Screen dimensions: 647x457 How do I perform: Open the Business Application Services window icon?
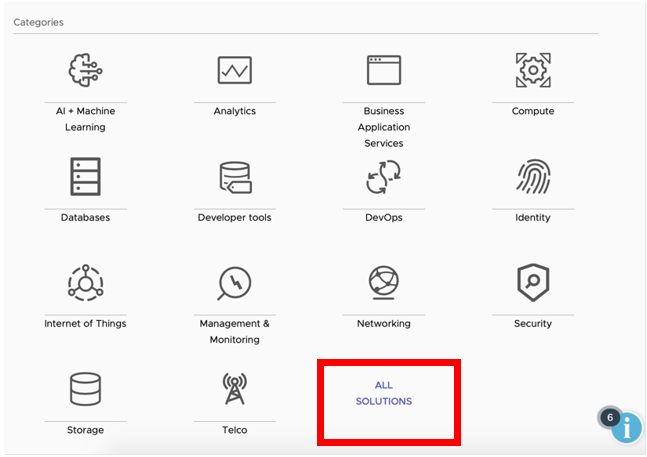384,70
